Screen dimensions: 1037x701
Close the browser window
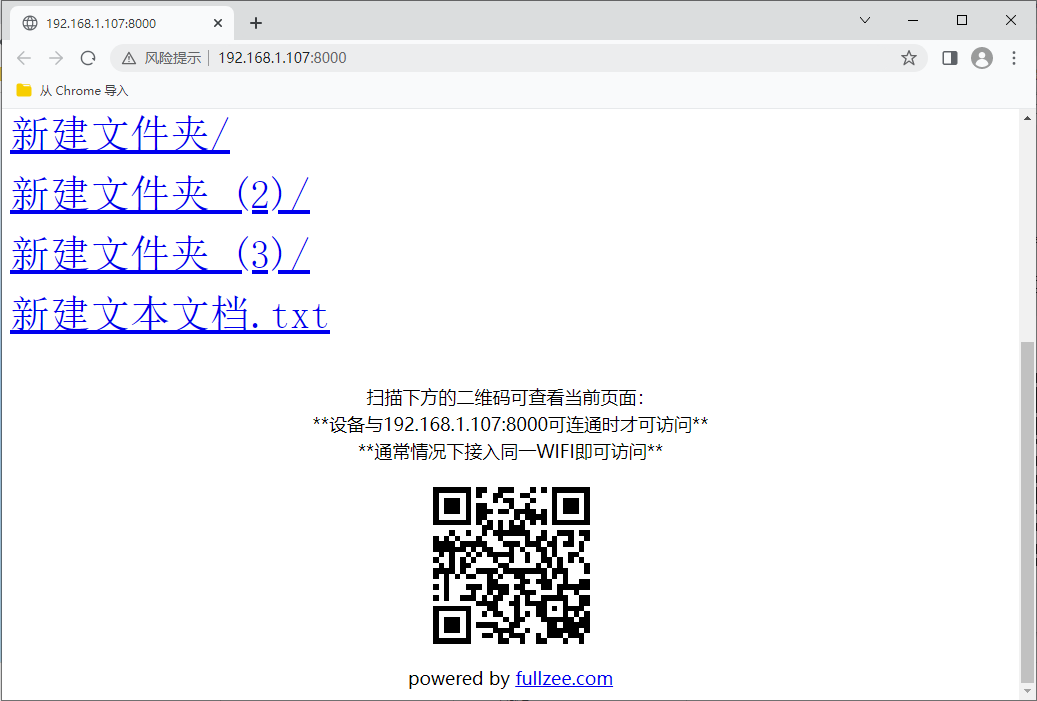tap(1011, 21)
